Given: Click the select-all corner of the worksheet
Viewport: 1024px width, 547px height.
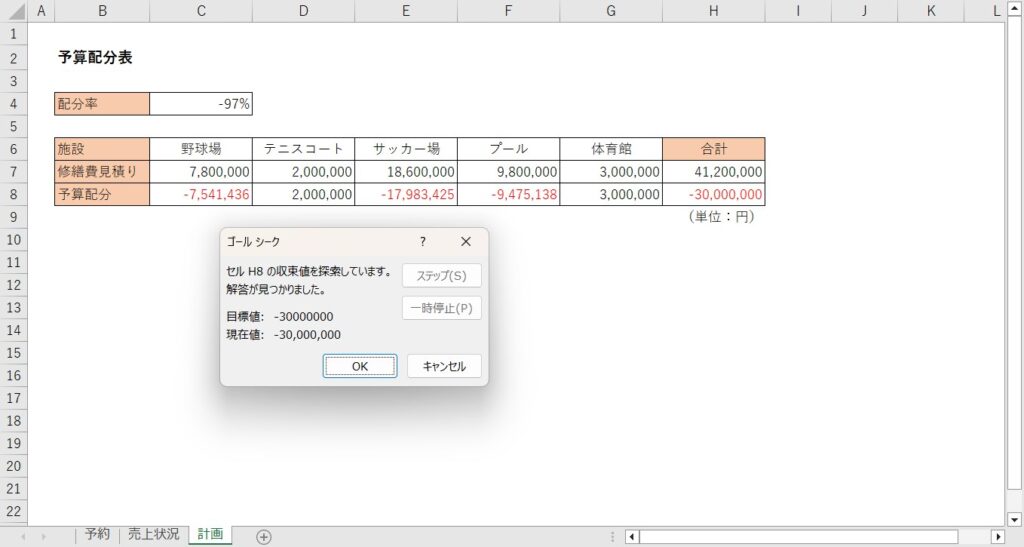Looking at the screenshot, I should click(12, 10).
